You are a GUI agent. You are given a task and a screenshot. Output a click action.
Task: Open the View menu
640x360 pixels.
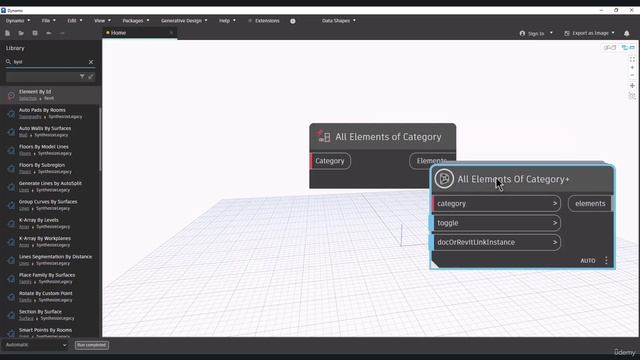tap(102, 21)
